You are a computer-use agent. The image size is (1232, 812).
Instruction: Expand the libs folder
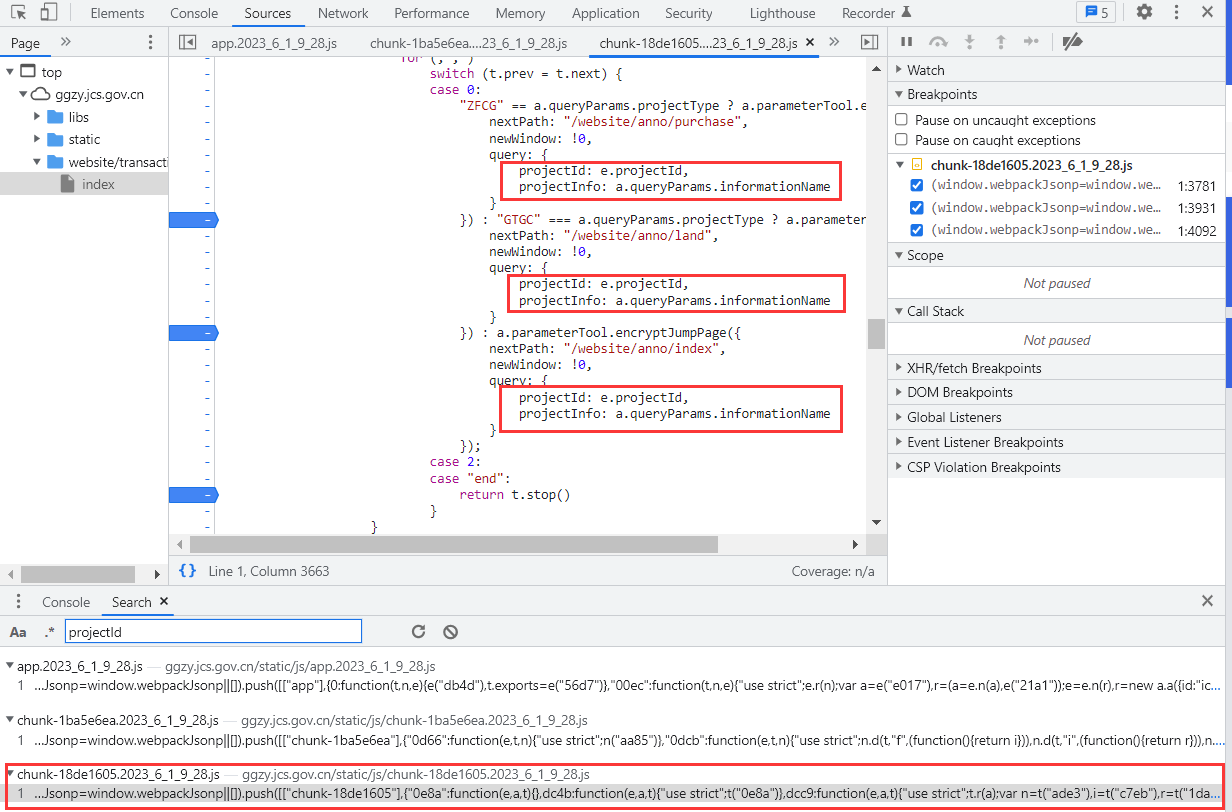pyautogui.click(x=37, y=117)
